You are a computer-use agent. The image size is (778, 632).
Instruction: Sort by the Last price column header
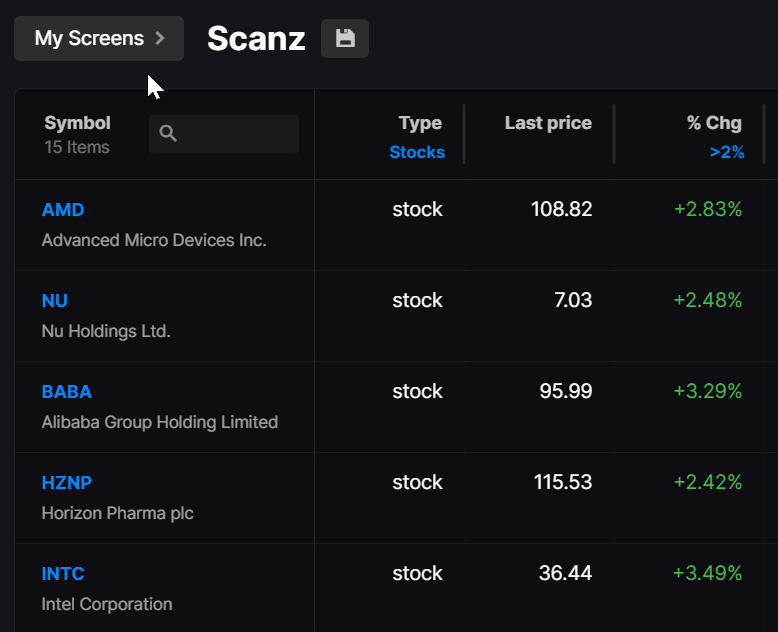(548, 123)
